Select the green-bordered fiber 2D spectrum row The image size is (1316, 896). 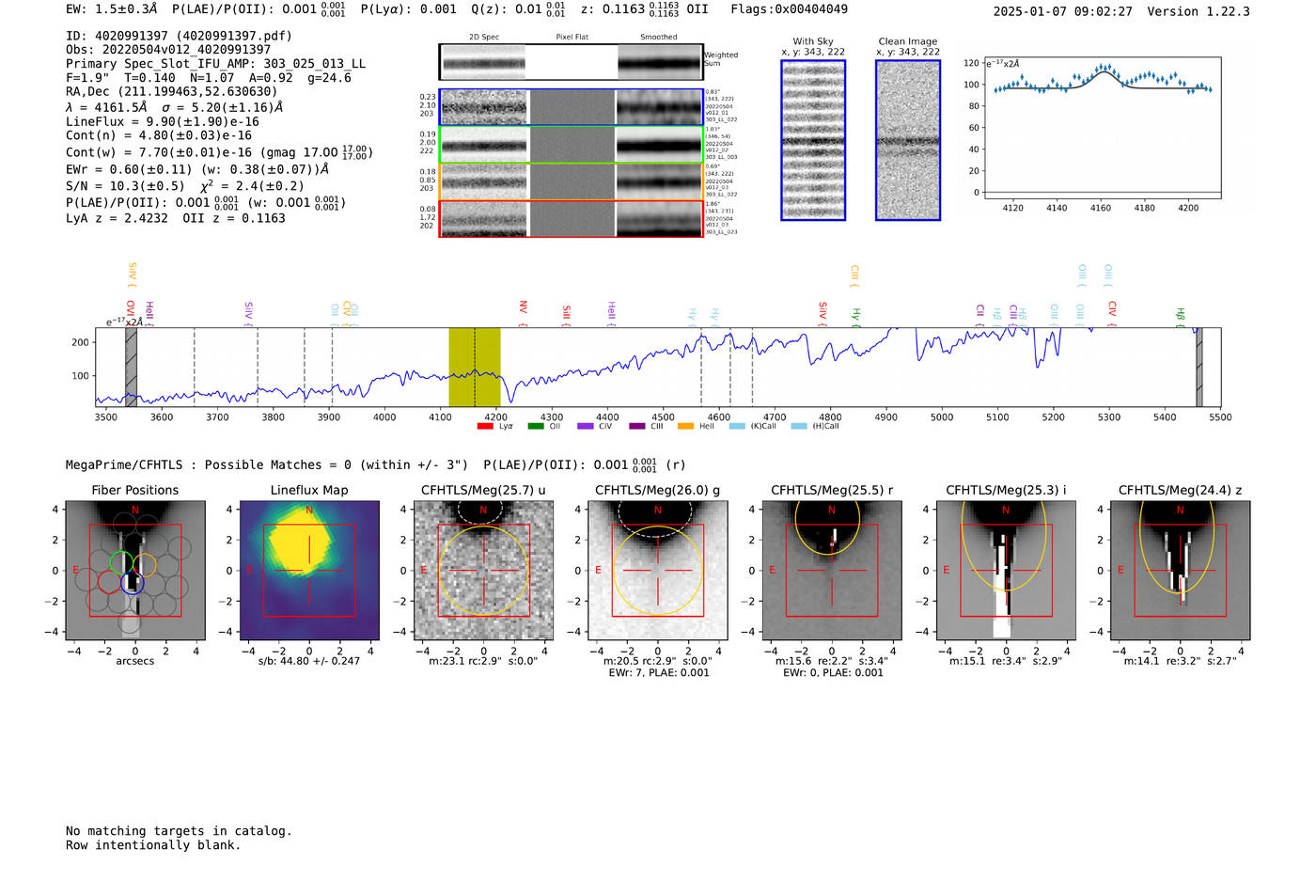click(571, 145)
